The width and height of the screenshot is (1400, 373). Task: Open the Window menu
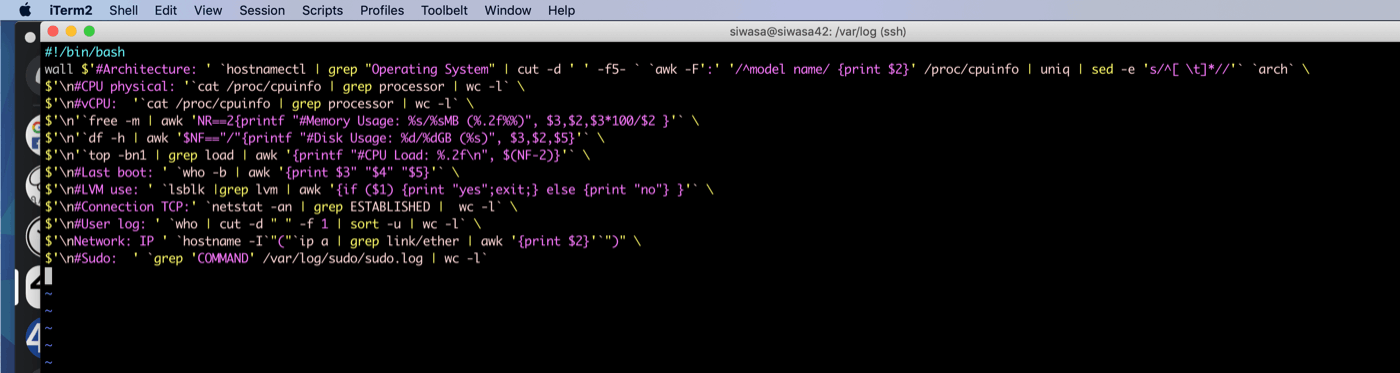point(508,10)
